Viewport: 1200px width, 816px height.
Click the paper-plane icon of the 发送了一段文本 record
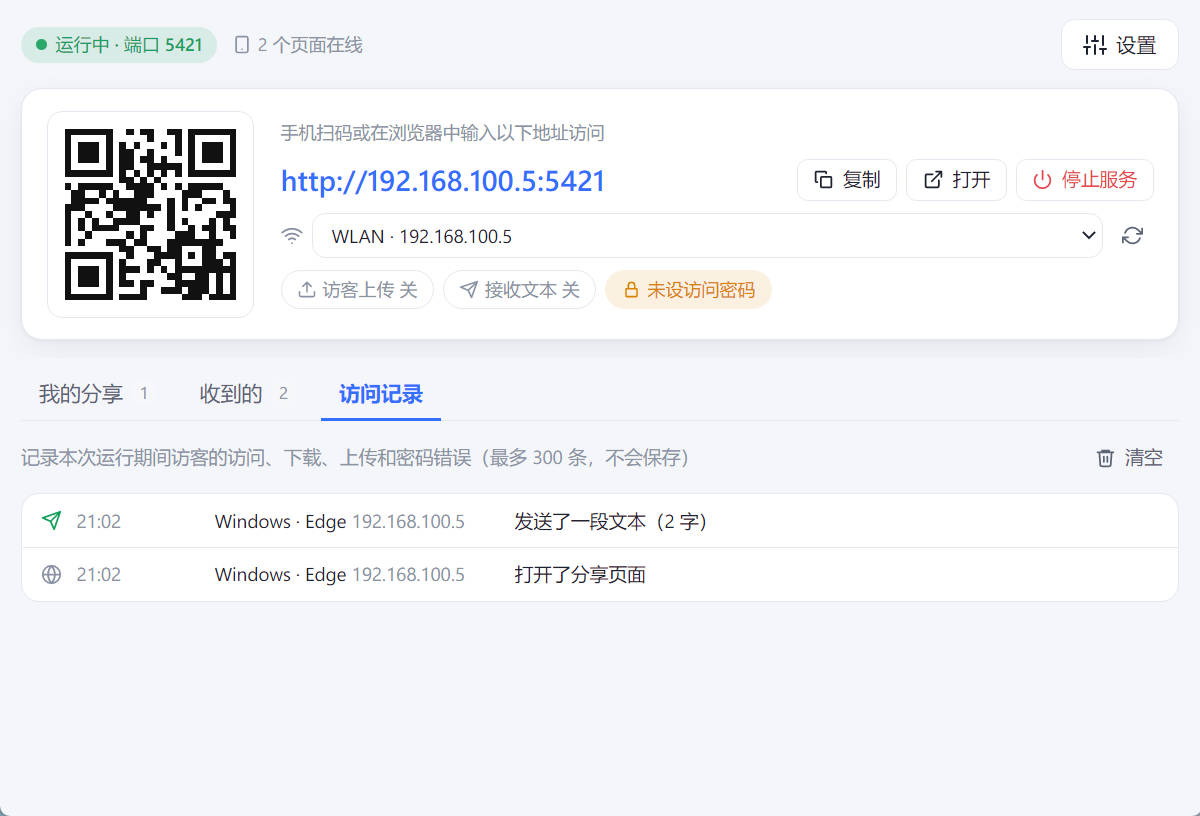click(51, 521)
